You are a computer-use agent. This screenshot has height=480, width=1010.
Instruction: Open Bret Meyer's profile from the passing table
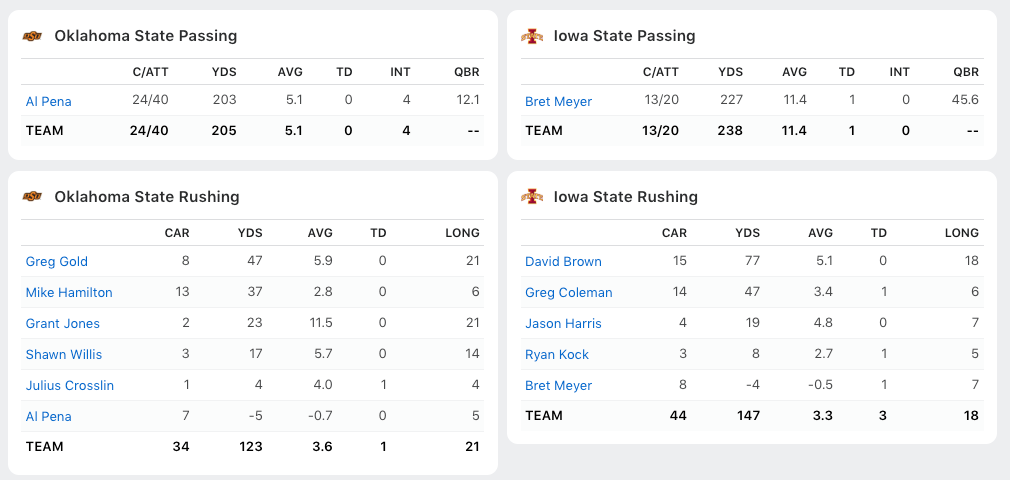558,101
